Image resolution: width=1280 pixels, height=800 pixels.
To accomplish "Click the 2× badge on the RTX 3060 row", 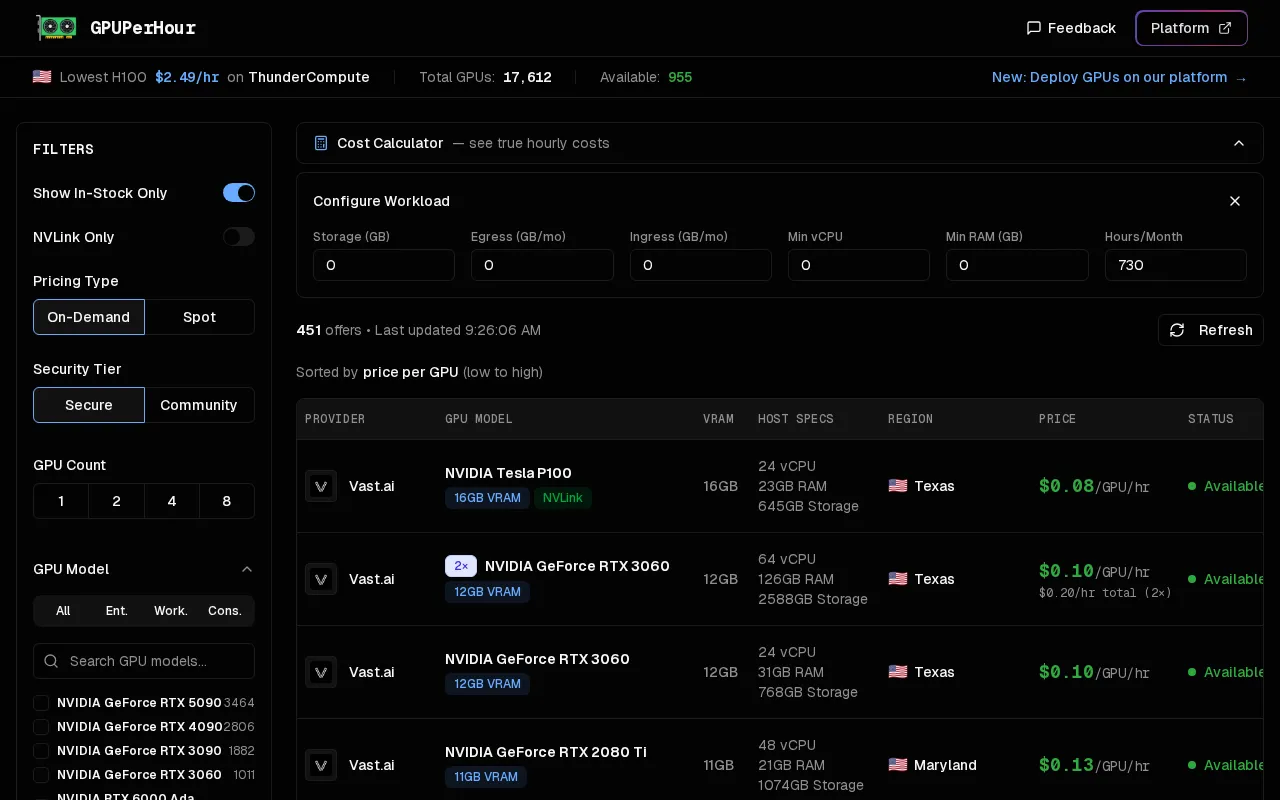I will click(x=461, y=566).
